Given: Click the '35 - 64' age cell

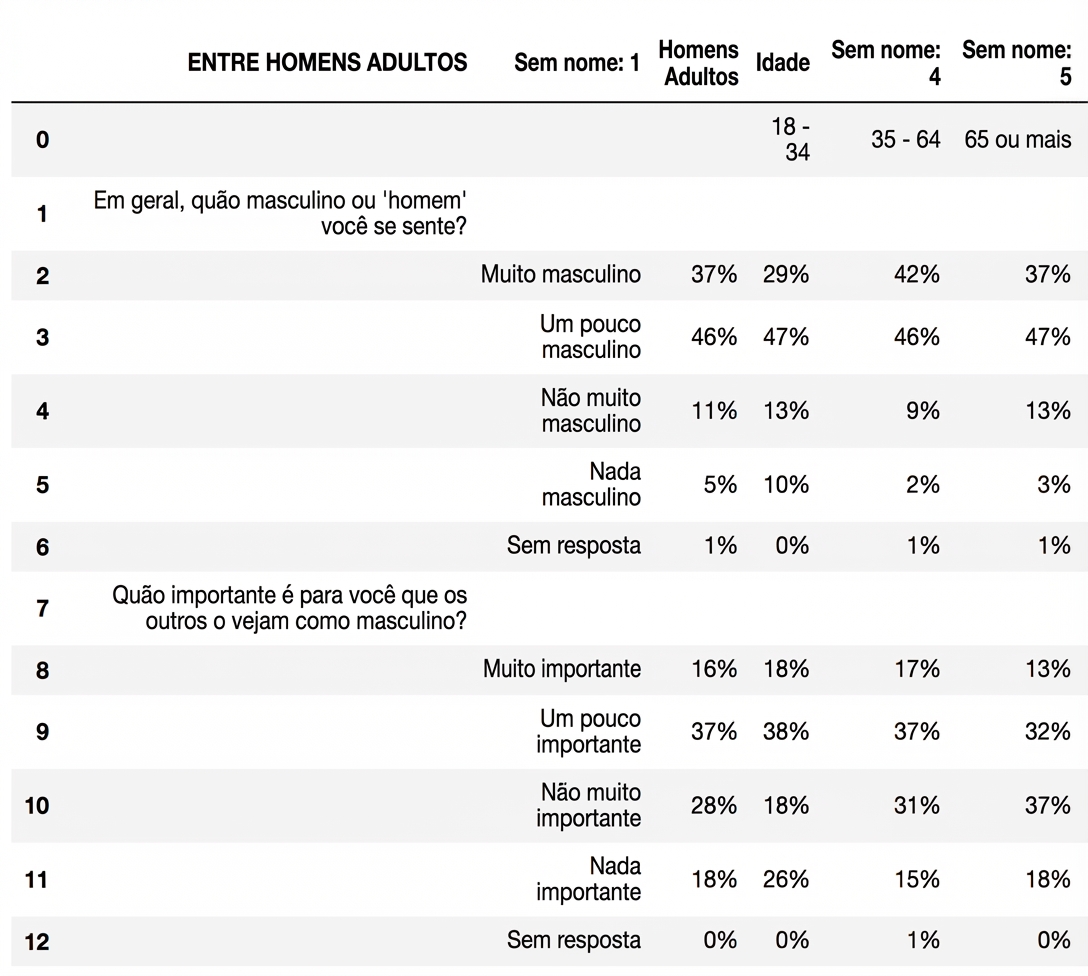Looking at the screenshot, I should [905, 140].
